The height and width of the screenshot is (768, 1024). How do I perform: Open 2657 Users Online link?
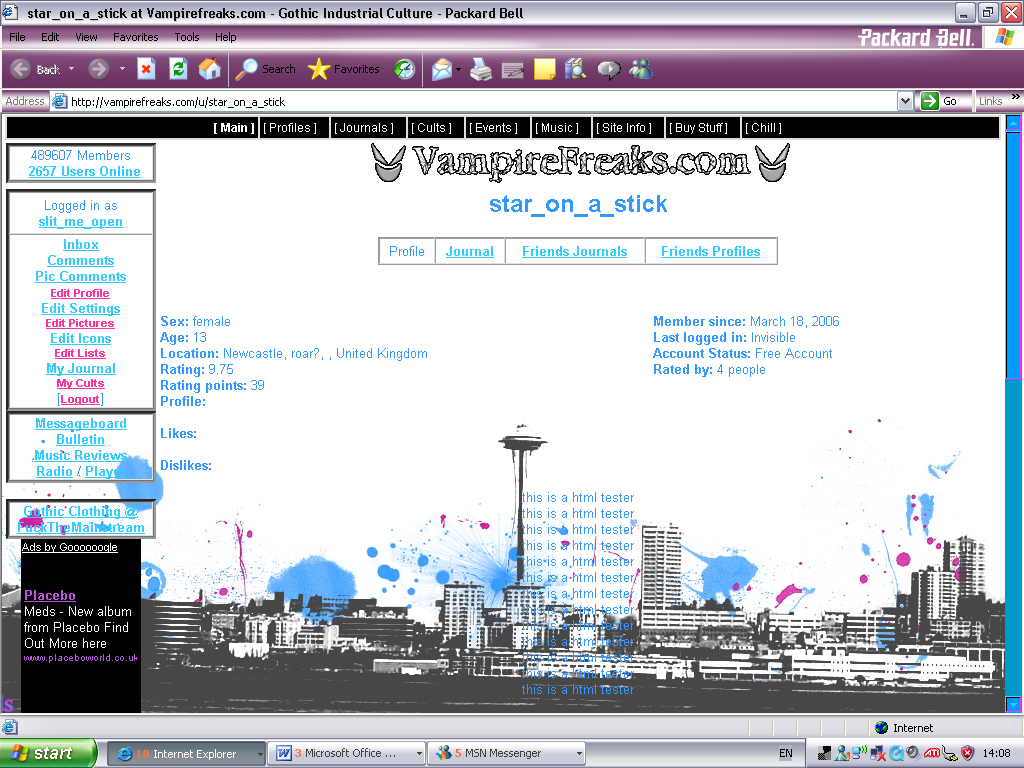pos(84,171)
